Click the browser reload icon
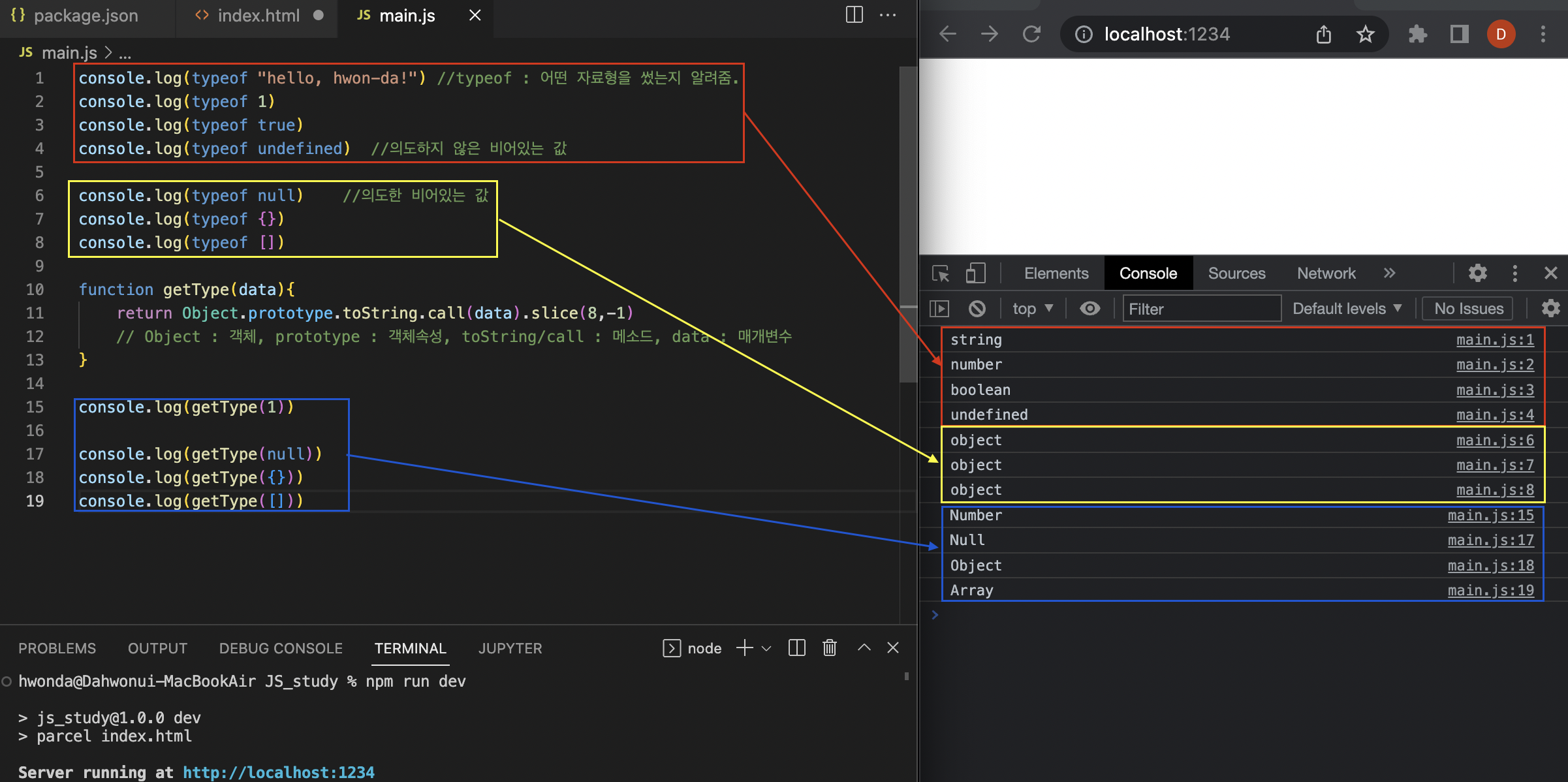This screenshot has height=782, width=1568. 1031,34
